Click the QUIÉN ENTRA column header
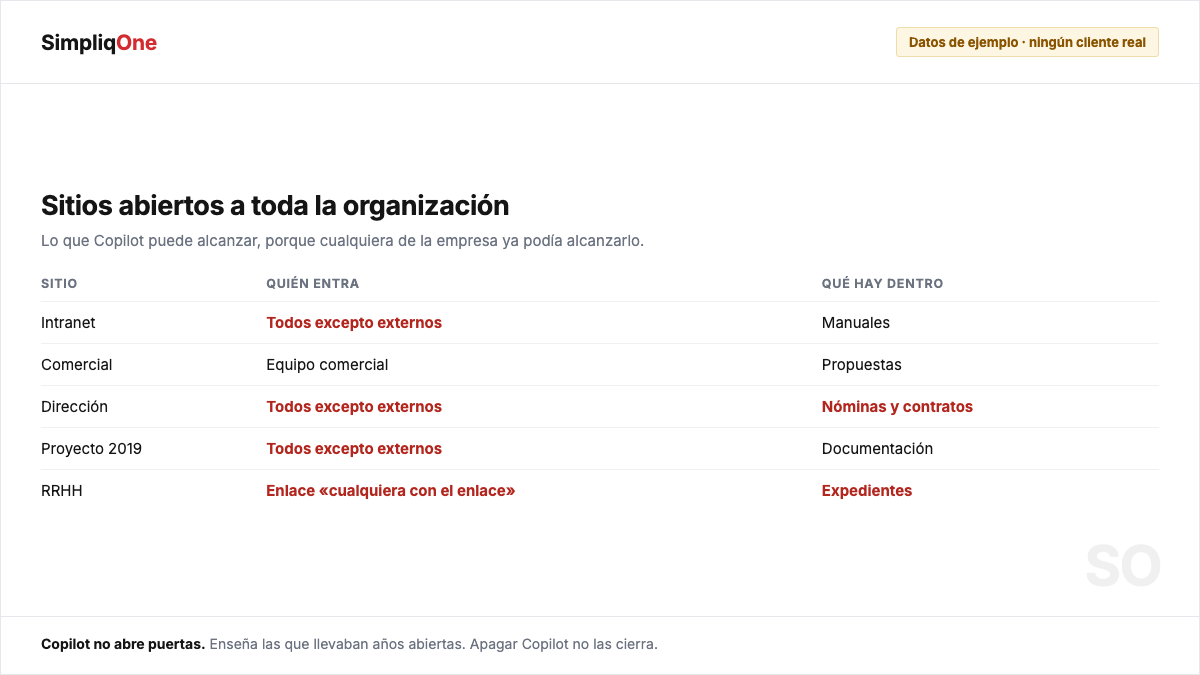 click(x=312, y=284)
